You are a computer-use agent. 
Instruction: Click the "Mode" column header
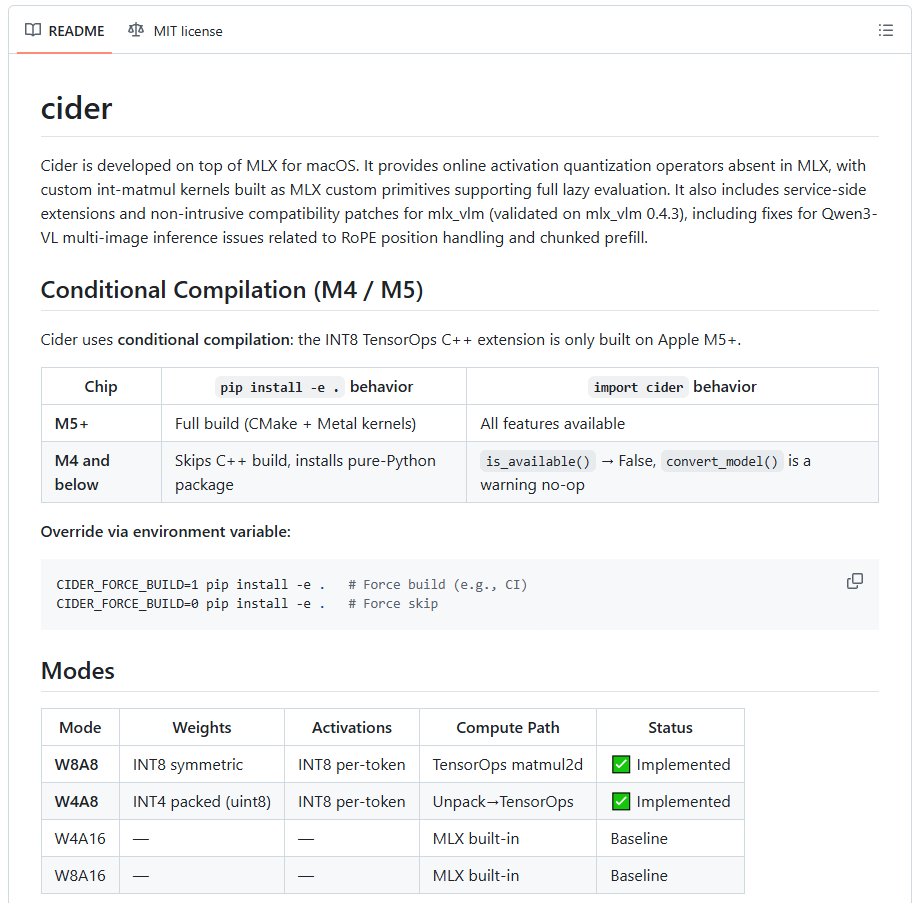click(x=80, y=727)
